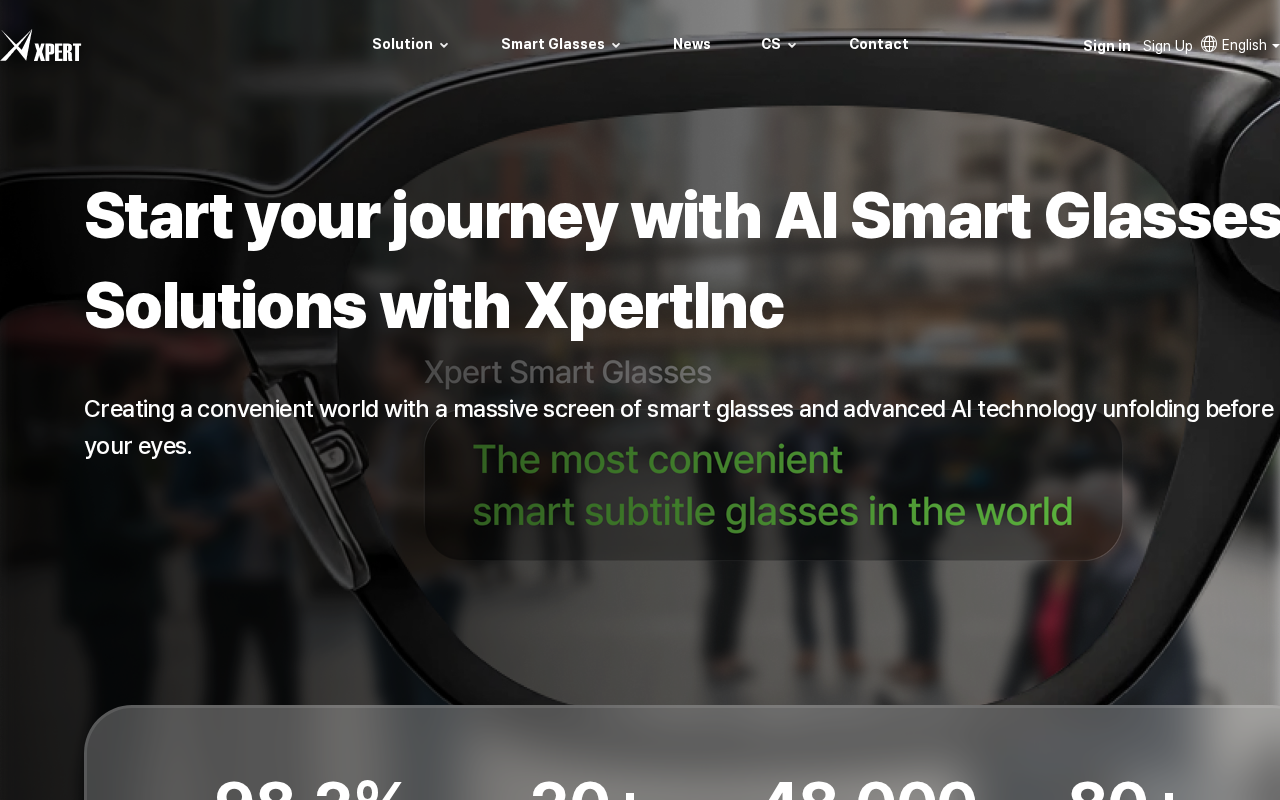Go to the News page
This screenshot has width=1280, height=800.
click(x=692, y=44)
